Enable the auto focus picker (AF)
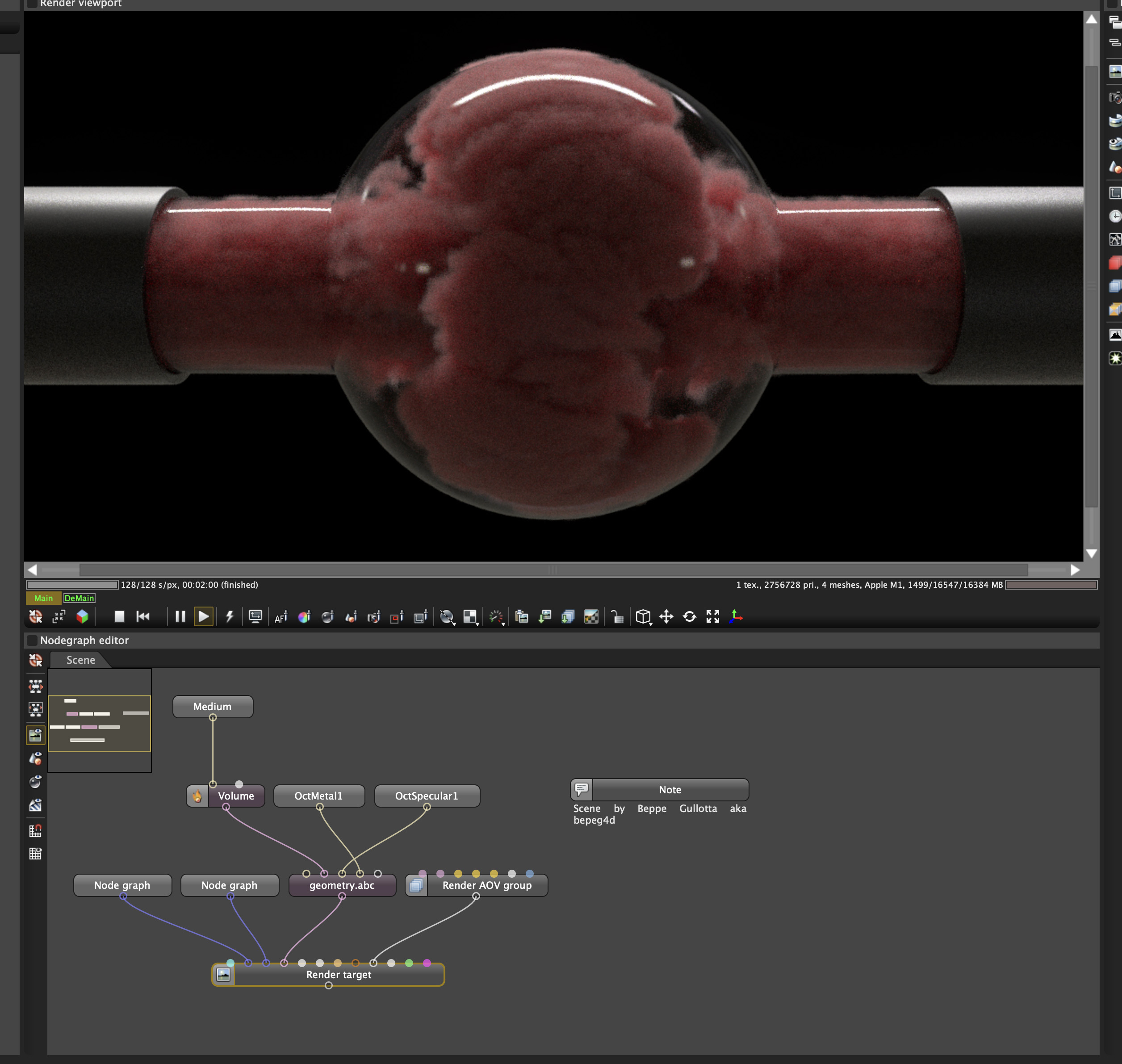 [x=281, y=617]
